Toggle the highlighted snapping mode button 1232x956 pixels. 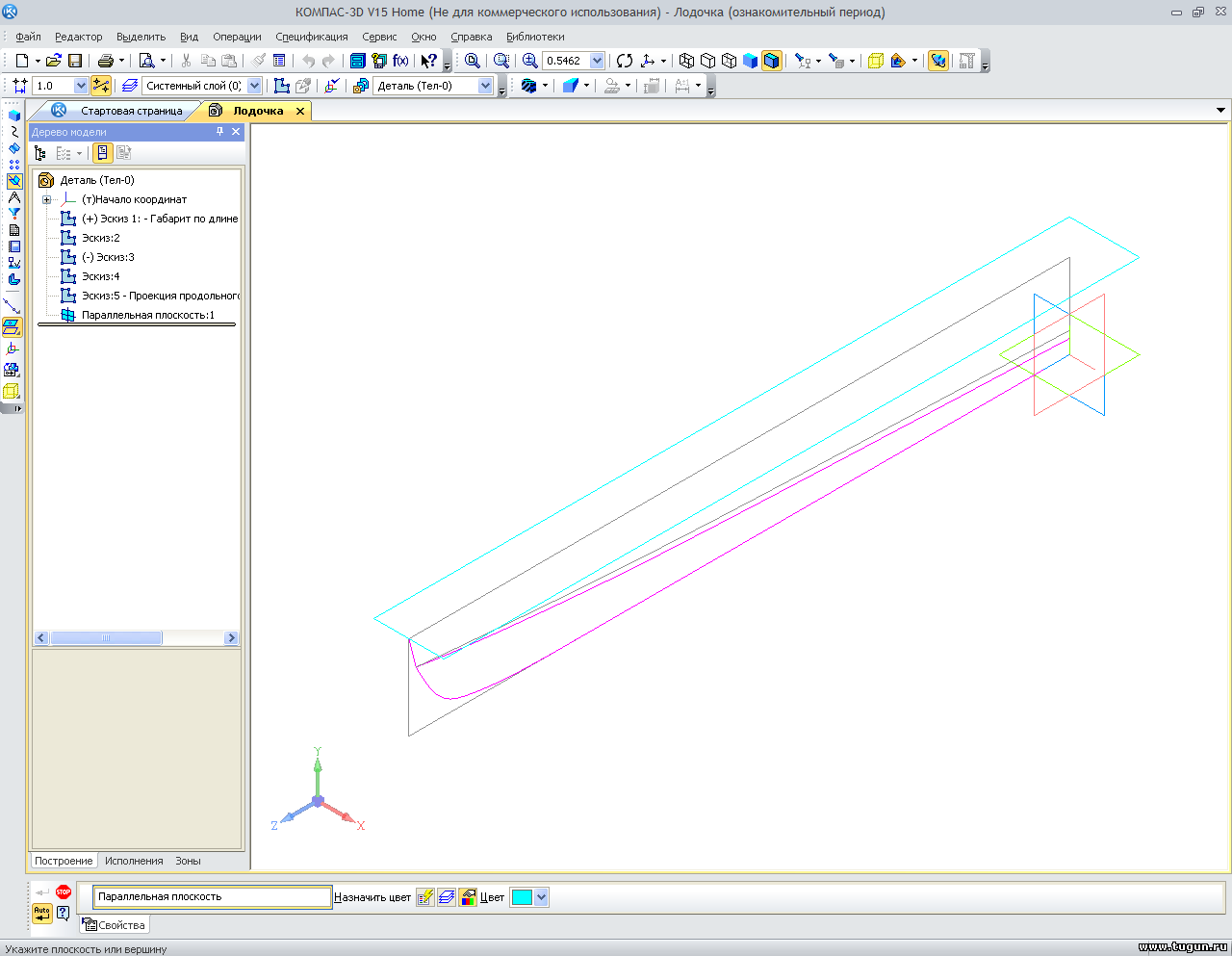pos(100,86)
